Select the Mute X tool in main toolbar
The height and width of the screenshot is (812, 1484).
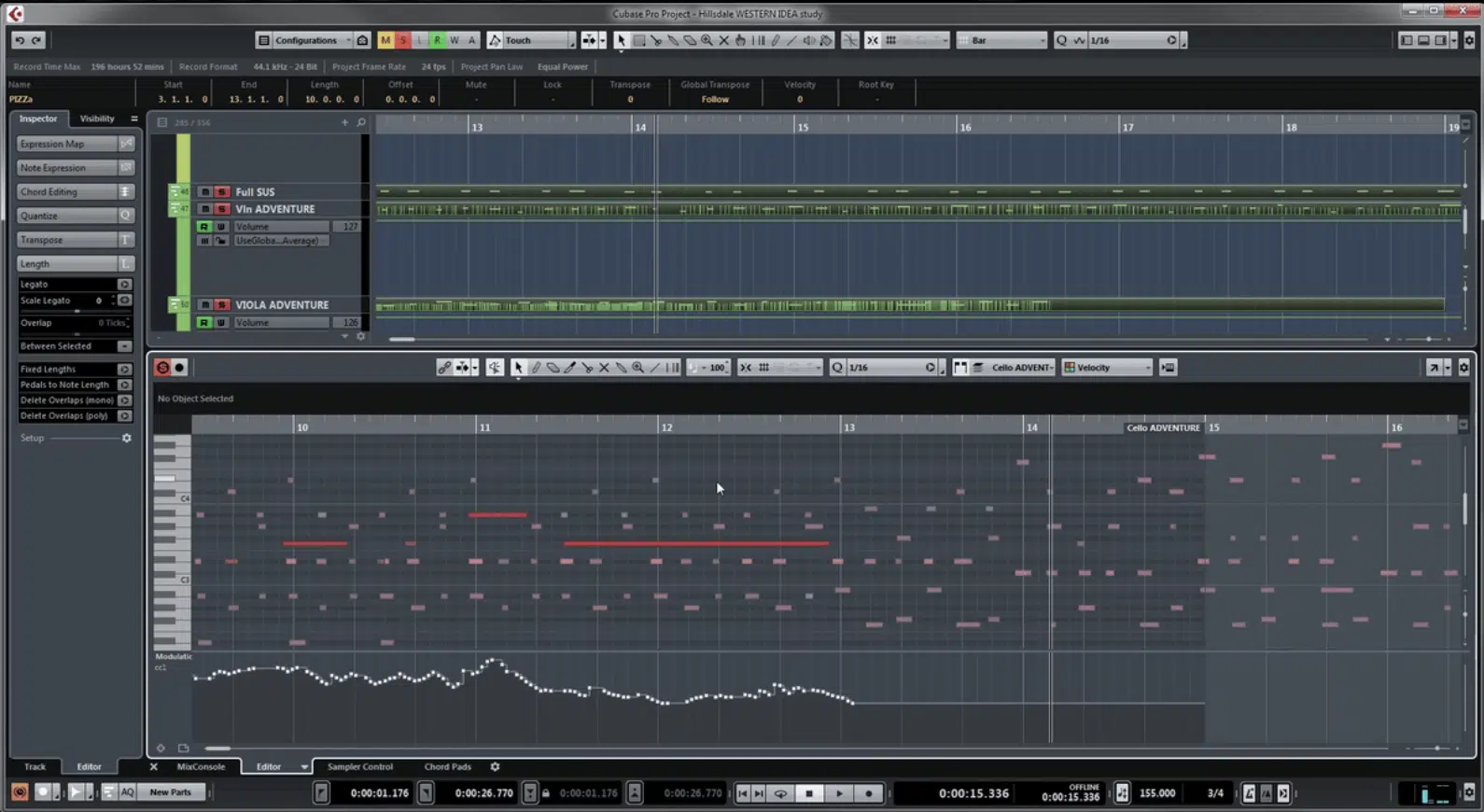click(x=723, y=40)
